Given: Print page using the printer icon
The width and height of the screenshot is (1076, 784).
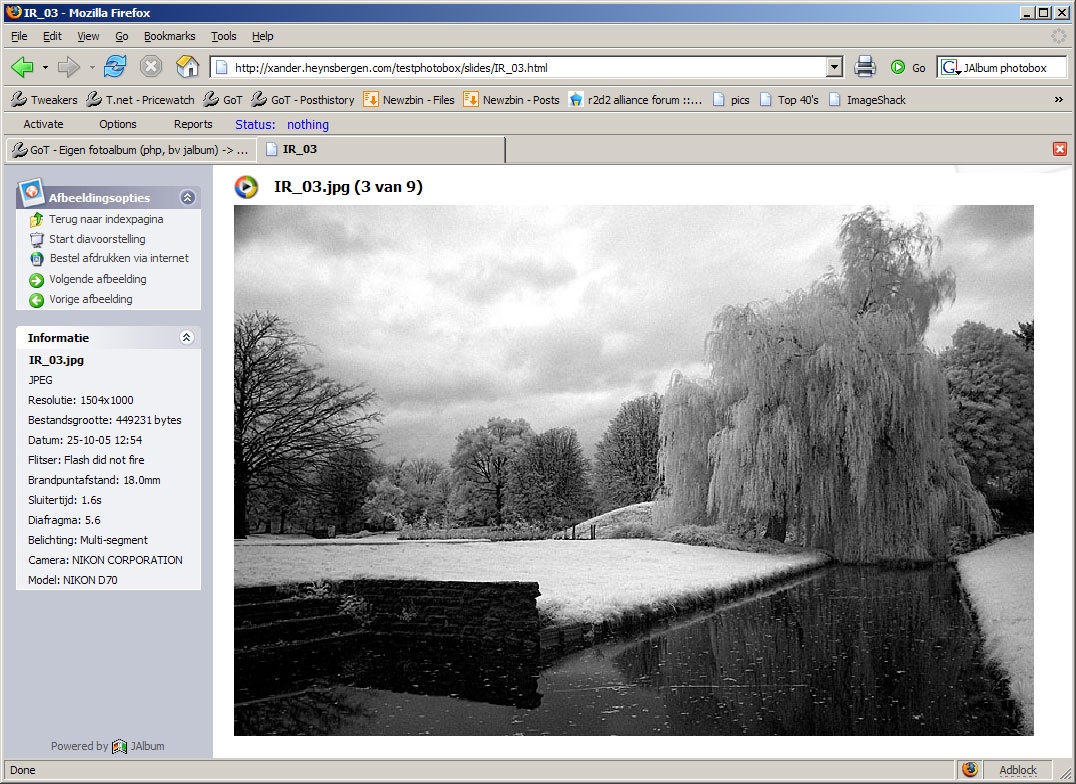Looking at the screenshot, I should [865, 67].
